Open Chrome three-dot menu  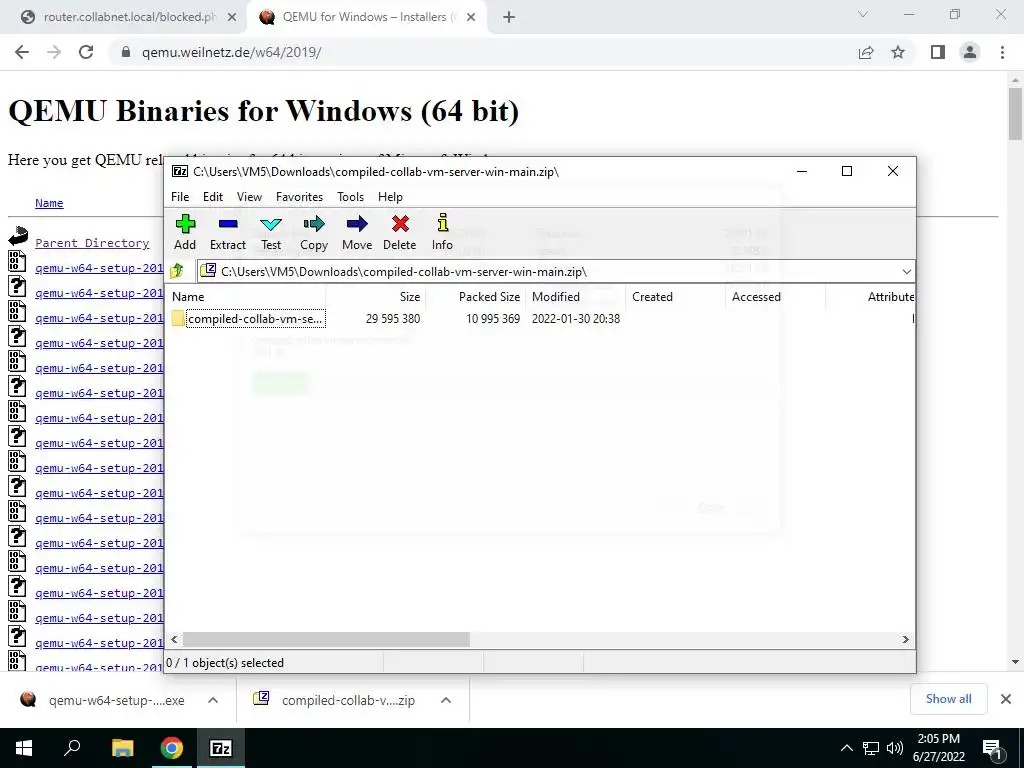point(1002,52)
